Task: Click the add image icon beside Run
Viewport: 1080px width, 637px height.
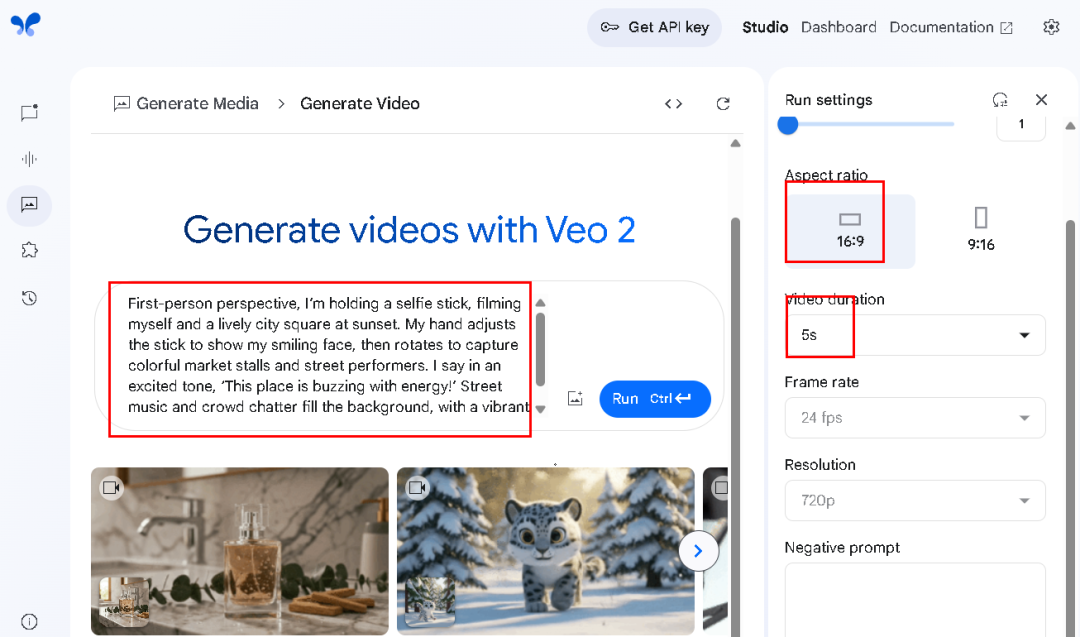Action: [x=575, y=398]
